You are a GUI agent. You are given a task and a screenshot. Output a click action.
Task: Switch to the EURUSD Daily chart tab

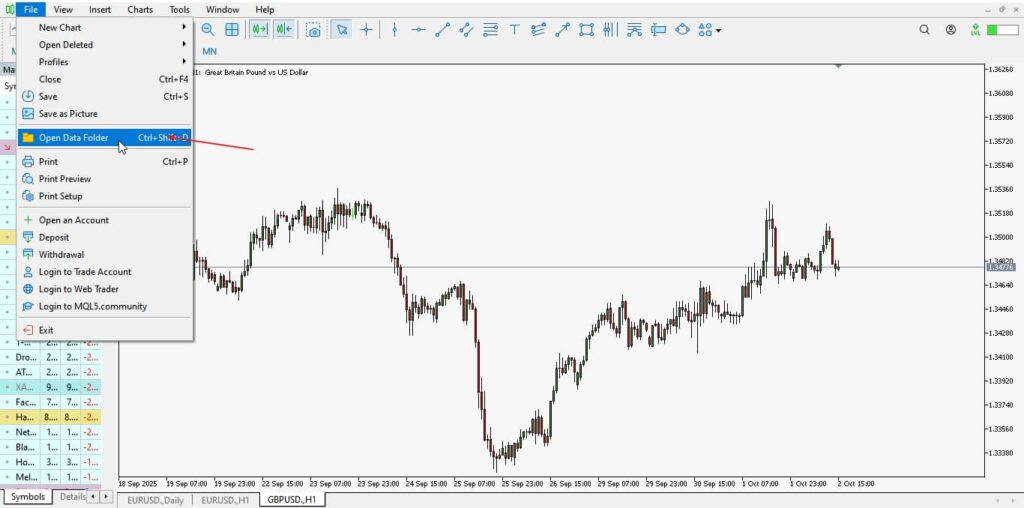click(x=154, y=499)
